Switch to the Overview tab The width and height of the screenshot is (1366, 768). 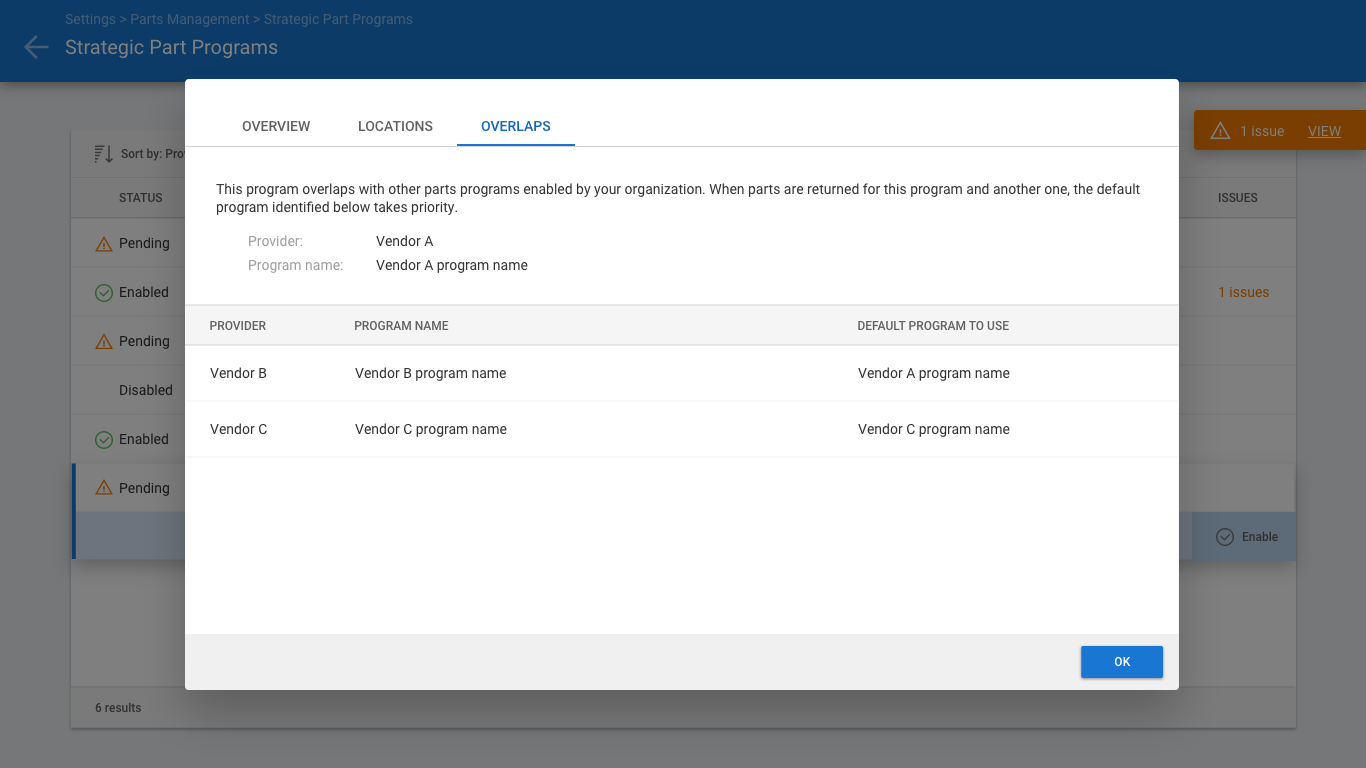pyautogui.click(x=276, y=126)
